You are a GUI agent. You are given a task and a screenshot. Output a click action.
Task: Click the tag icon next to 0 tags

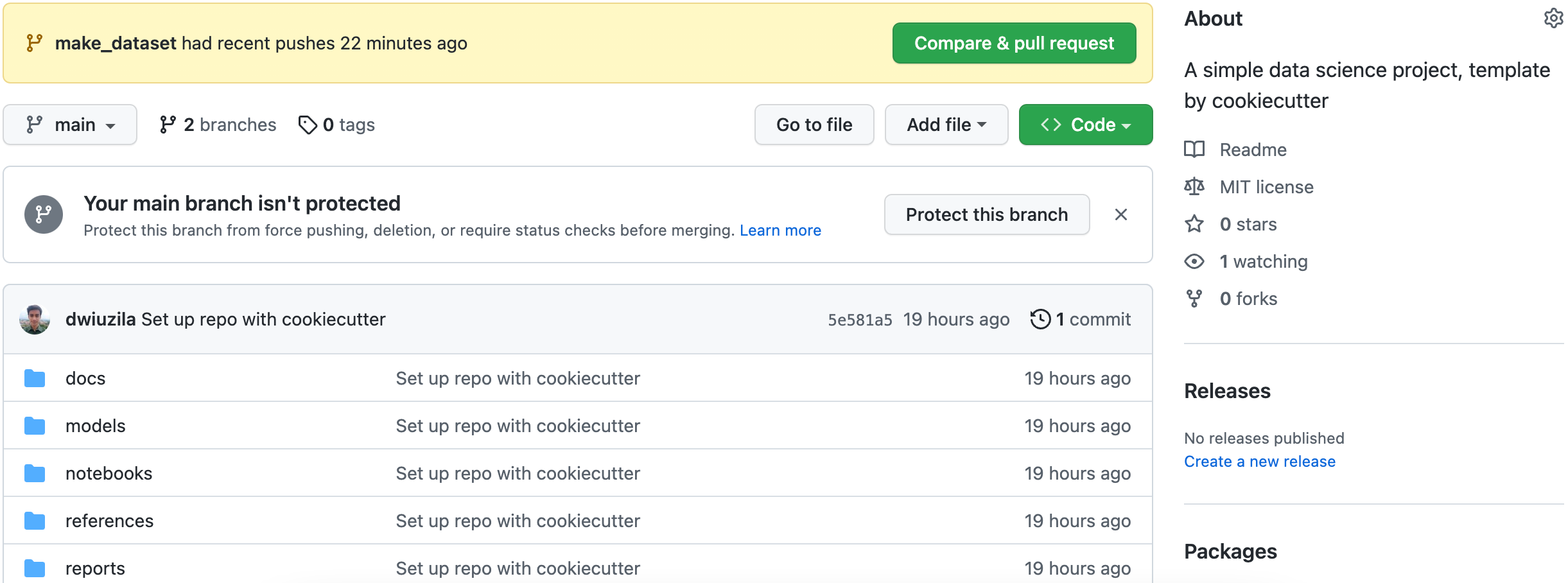(308, 125)
